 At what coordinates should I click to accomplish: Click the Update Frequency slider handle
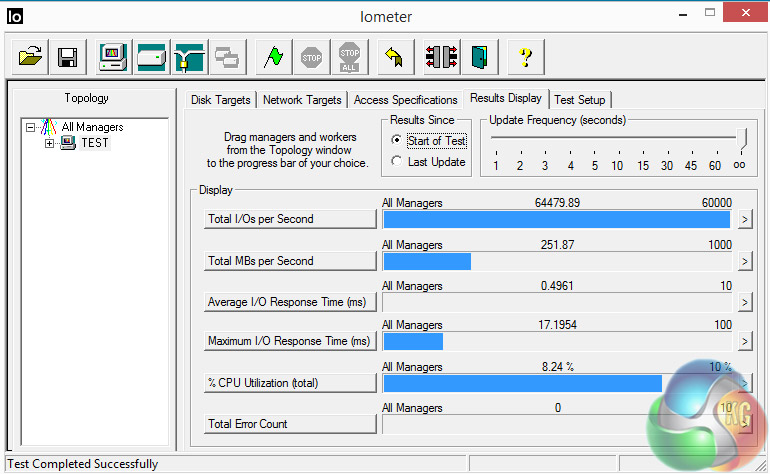point(741,138)
